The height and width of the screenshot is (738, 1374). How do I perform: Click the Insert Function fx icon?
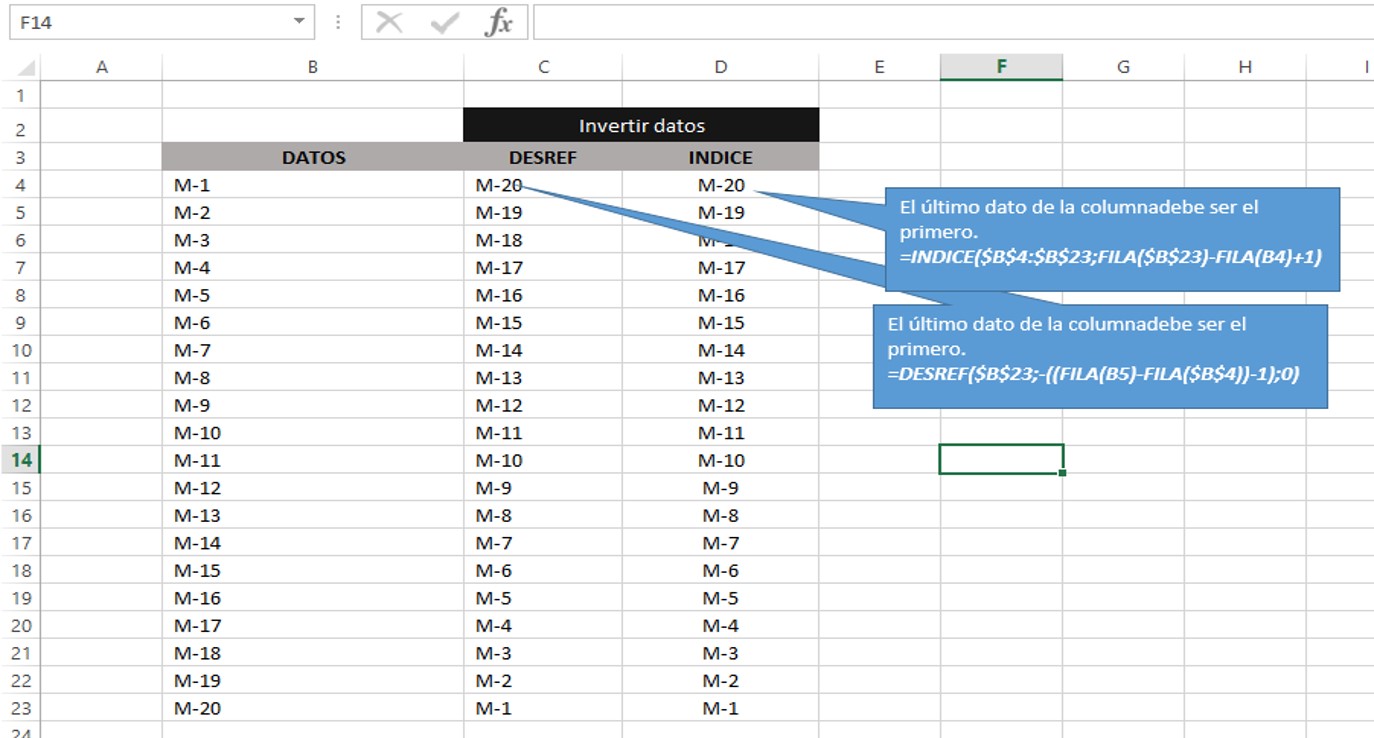[x=497, y=22]
